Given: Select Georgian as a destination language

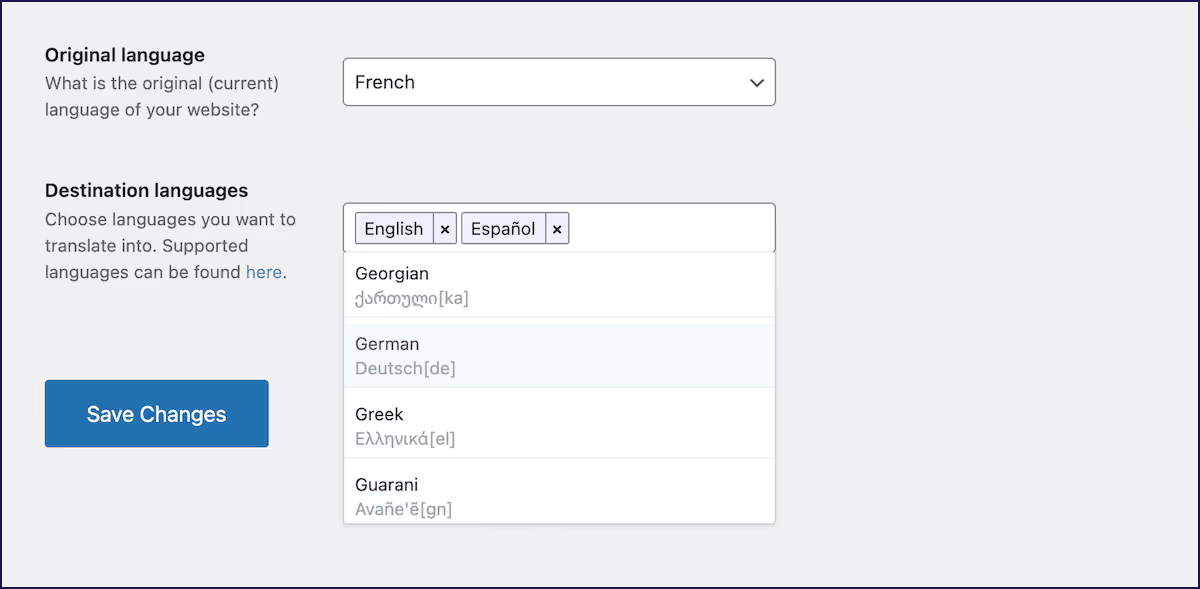Looking at the screenshot, I should pyautogui.click(x=560, y=284).
